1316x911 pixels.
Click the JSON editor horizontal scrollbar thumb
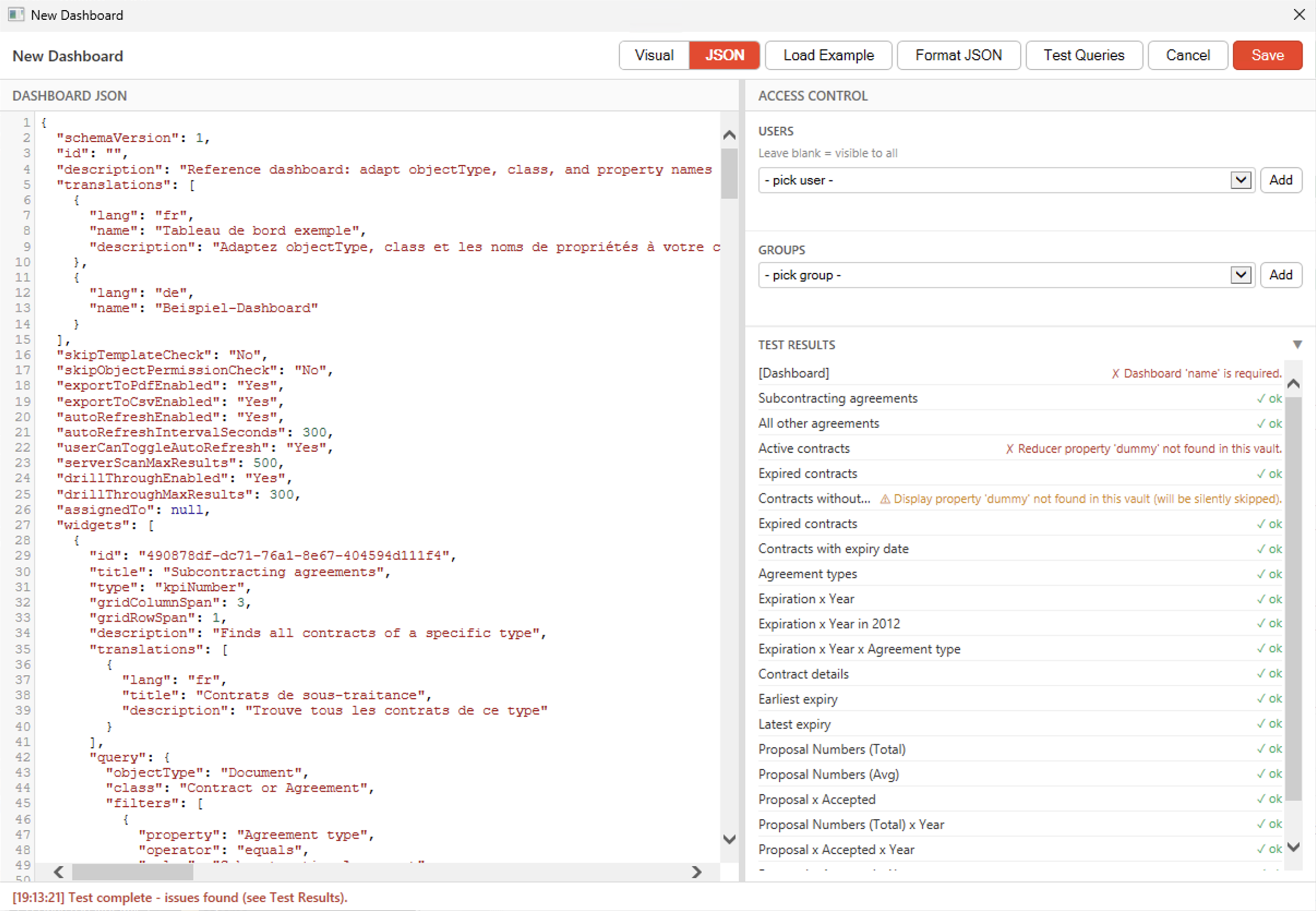click(x=133, y=872)
